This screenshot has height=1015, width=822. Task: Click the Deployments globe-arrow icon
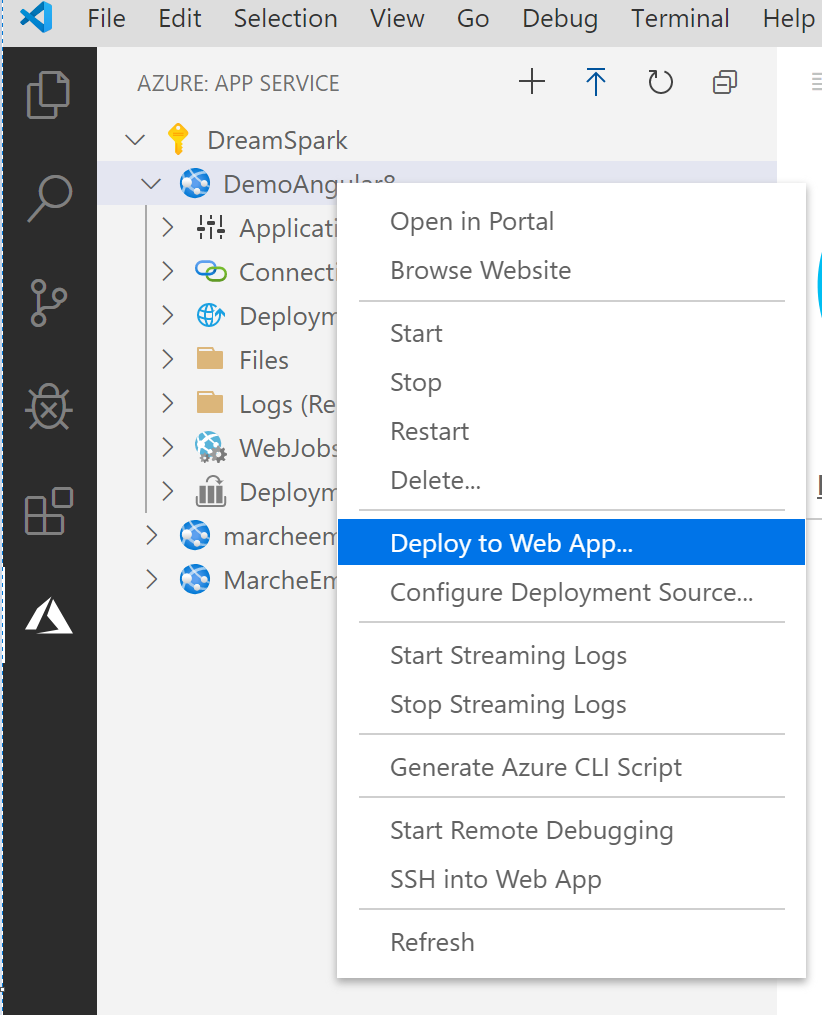211,315
